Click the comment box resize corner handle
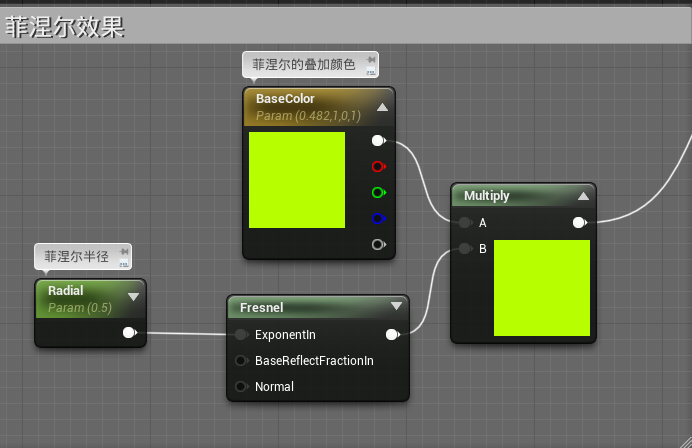 (x=687, y=443)
